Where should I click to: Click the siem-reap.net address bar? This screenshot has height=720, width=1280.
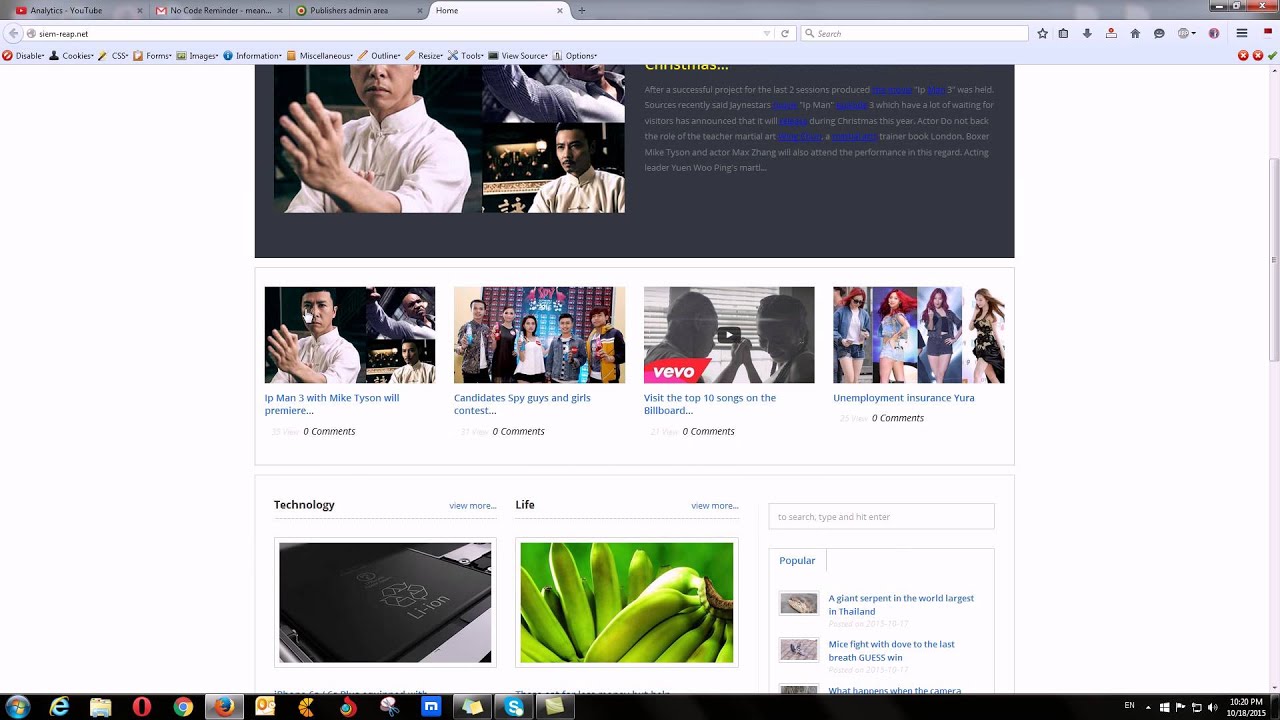tap(400, 33)
